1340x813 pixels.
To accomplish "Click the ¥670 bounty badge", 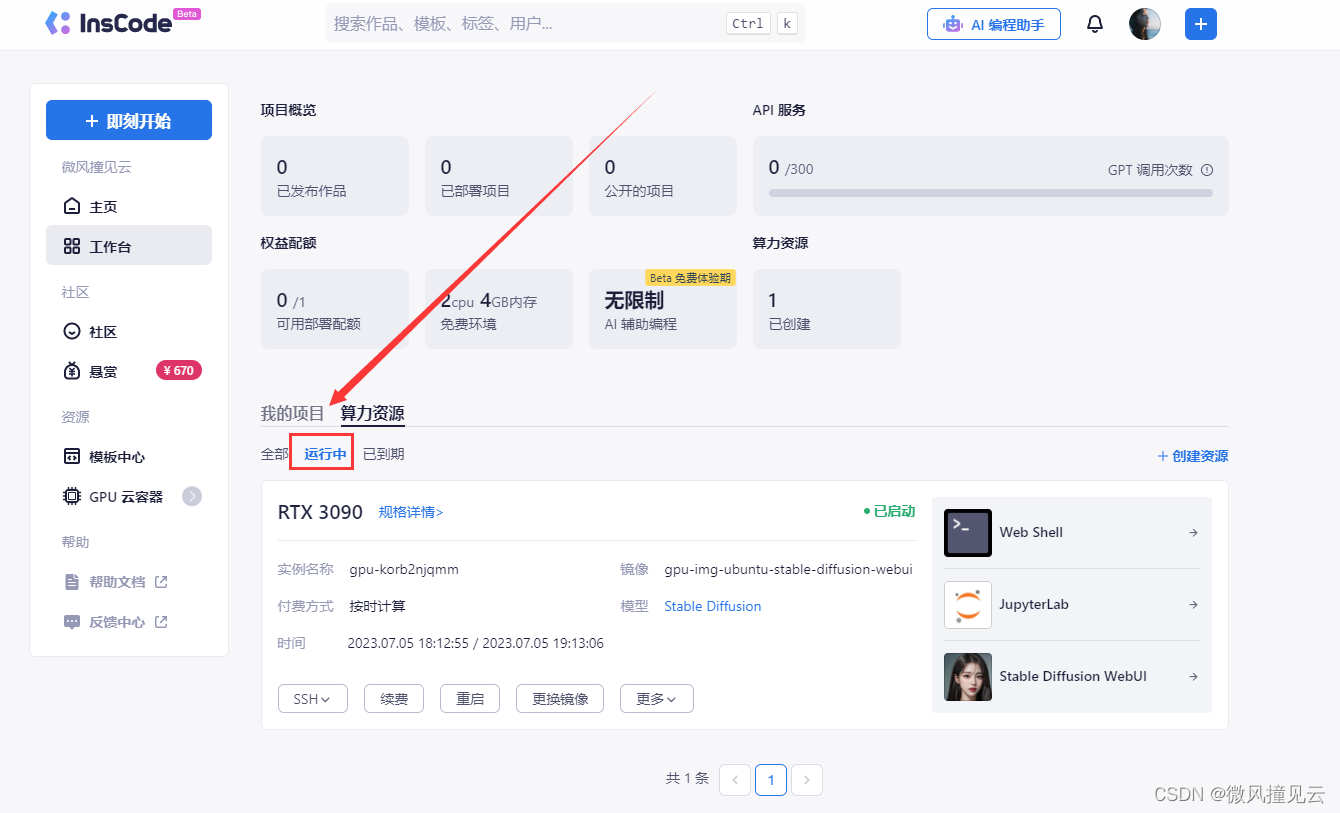I will [179, 370].
